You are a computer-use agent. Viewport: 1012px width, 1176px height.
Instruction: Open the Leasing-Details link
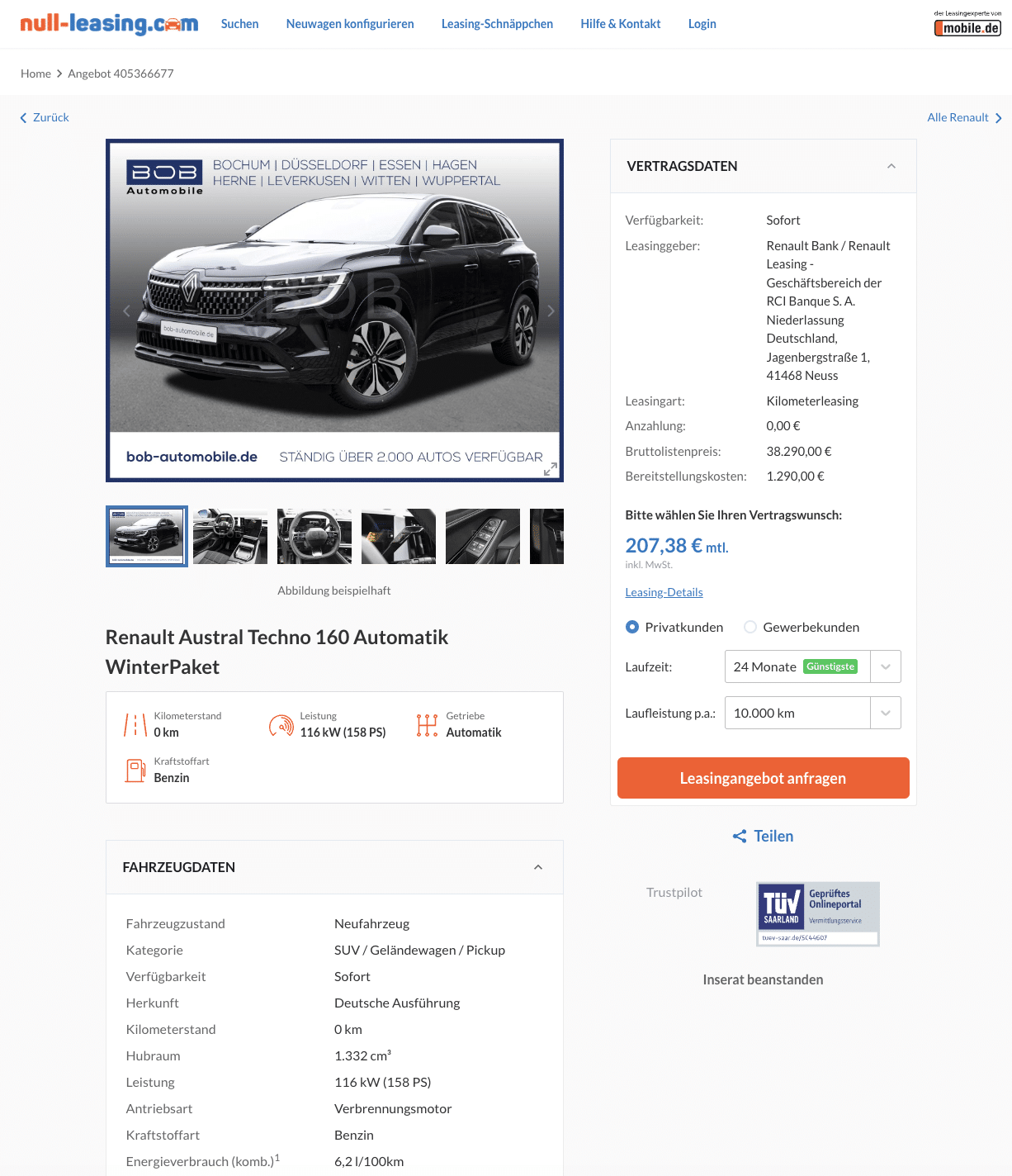pyautogui.click(x=664, y=592)
